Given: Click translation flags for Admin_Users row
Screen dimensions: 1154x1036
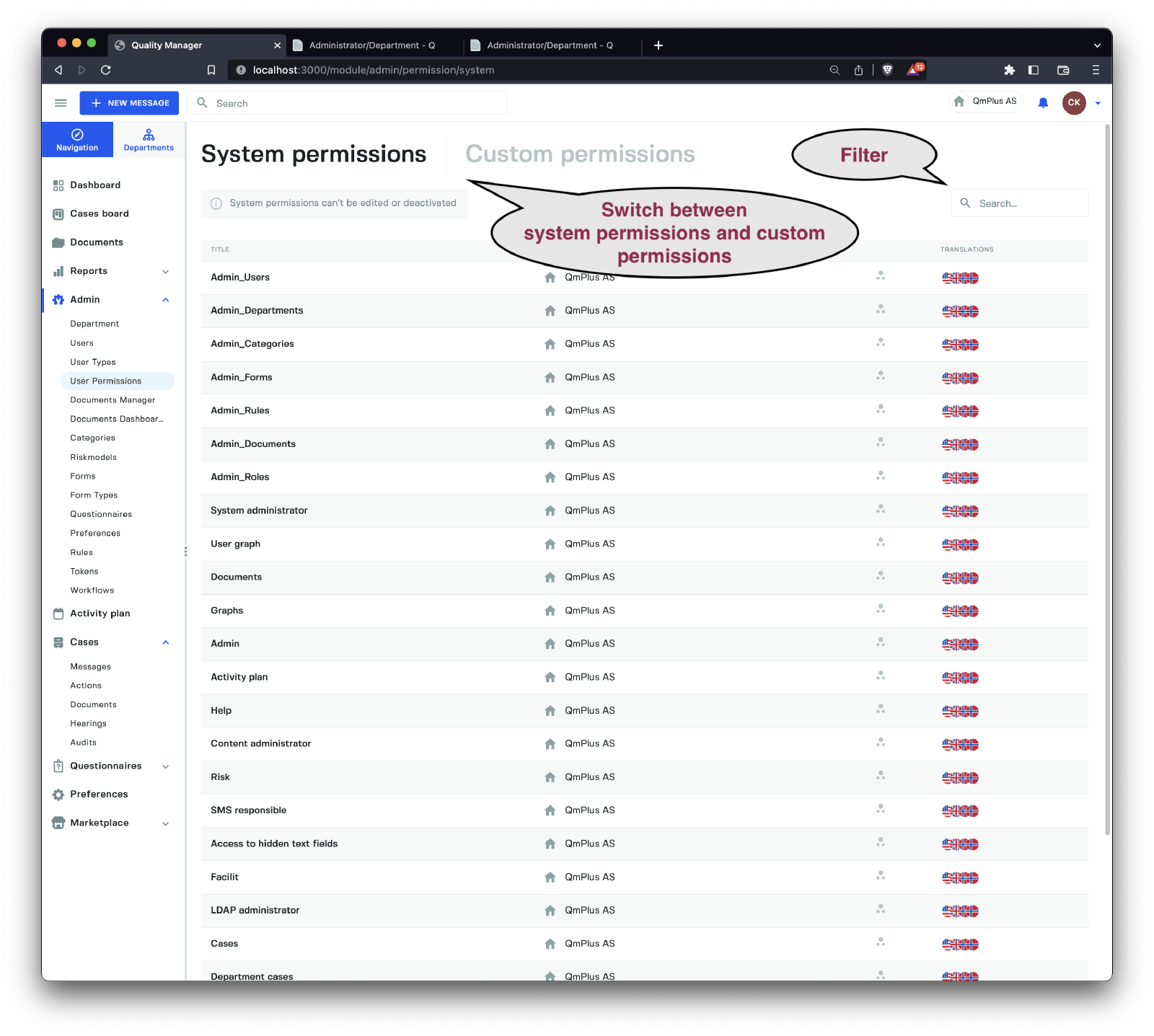Looking at the screenshot, I should [x=960, y=278].
